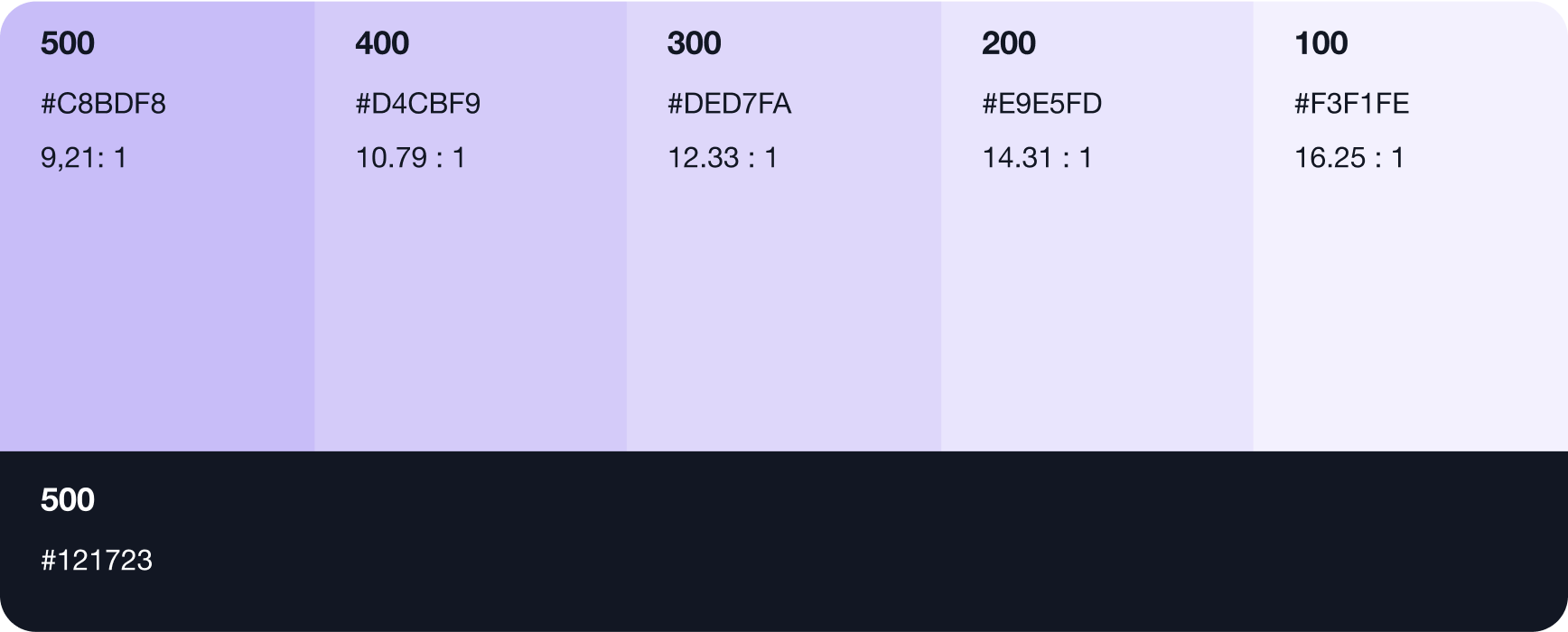Select the 300 shade heading
The width and height of the screenshot is (1568, 632).
694,43
